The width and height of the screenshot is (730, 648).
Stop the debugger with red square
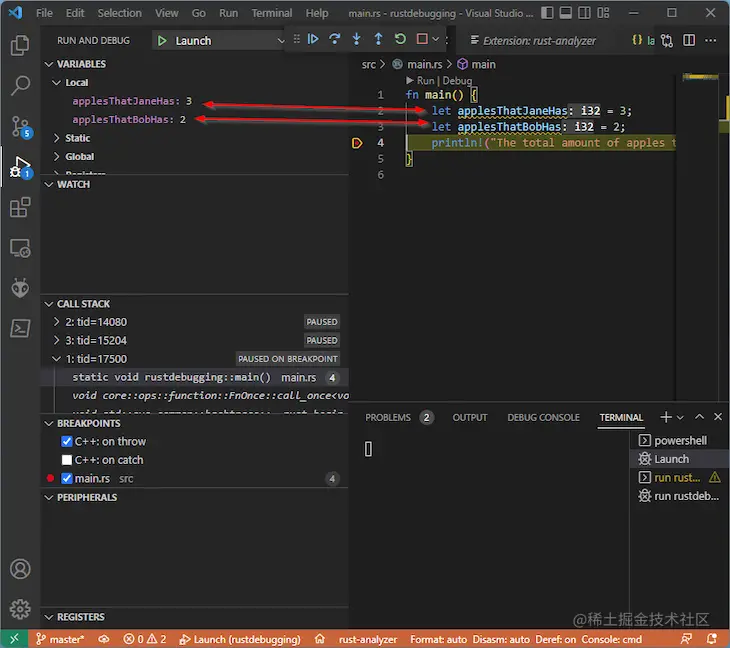(x=422, y=39)
